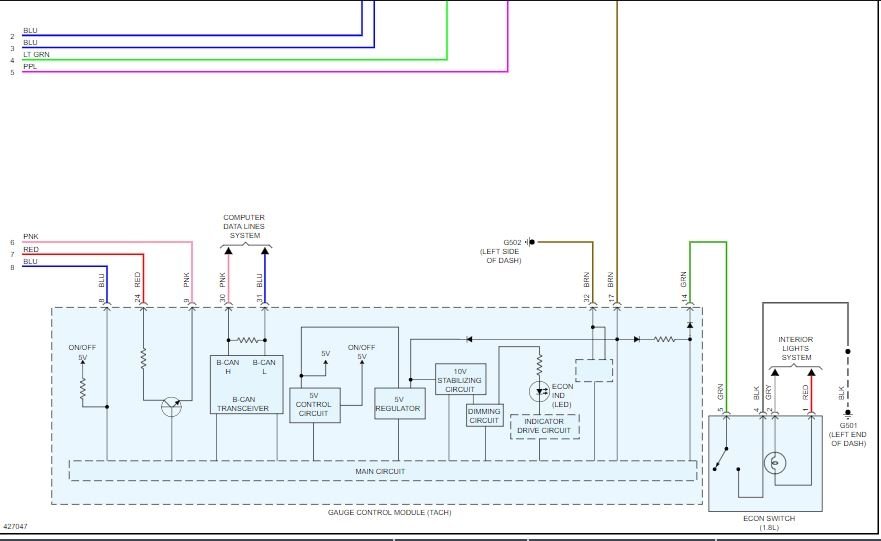Click the GRY wire arrow to Interior Lights System
The image size is (881, 541).
775,372
